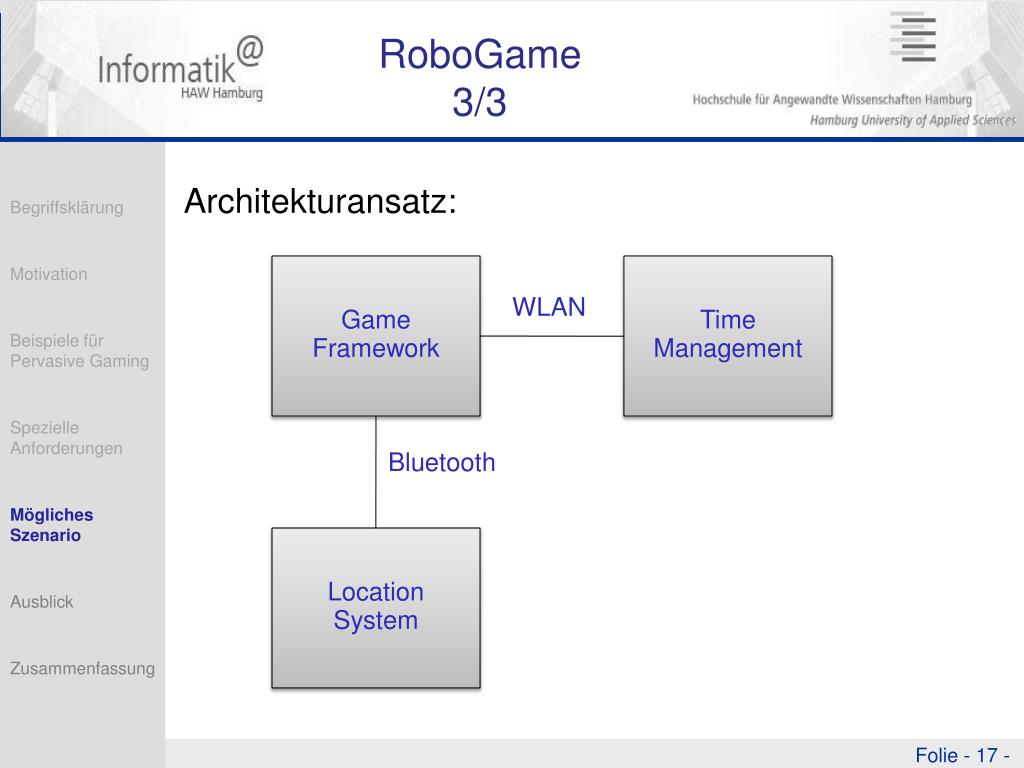1024x768 pixels.
Task: Select the Bluetooth connection label
Action: [x=441, y=462]
